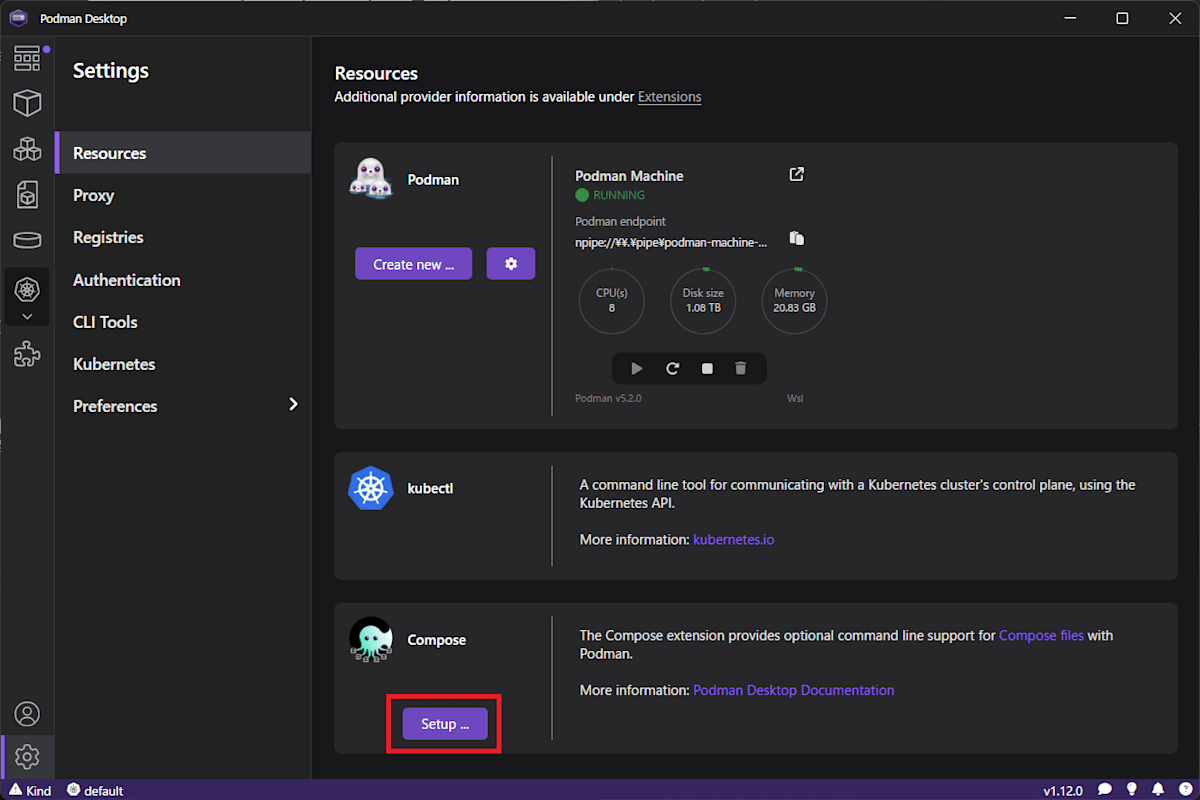Image resolution: width=1200 pixels, height=800 pixels.
Task: Click the Podman seals logo
Action: point(371,179)
